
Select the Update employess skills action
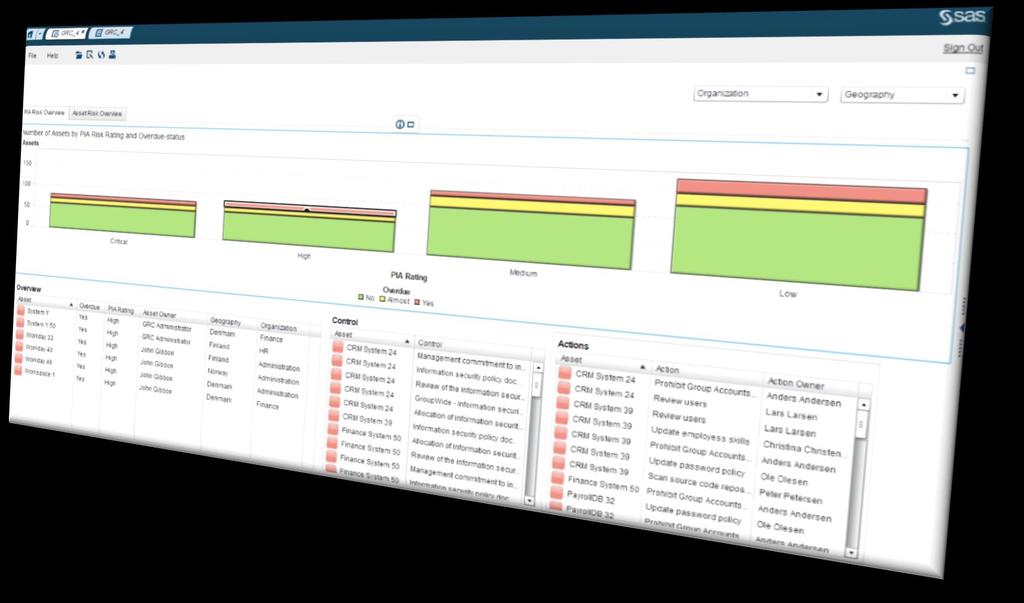(x=700, y=436)
